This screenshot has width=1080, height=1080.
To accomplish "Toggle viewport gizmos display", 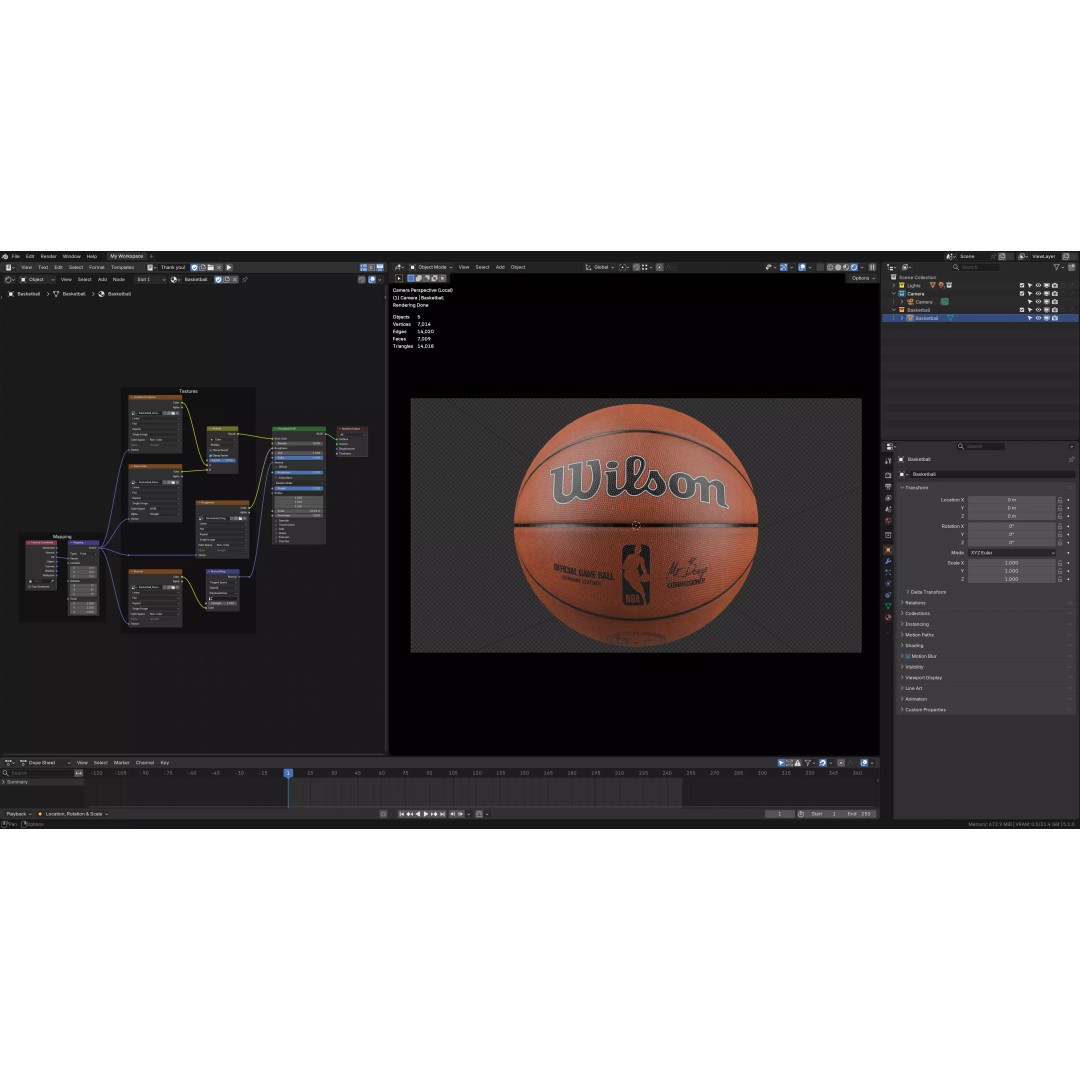I will (x=784, y=267).
